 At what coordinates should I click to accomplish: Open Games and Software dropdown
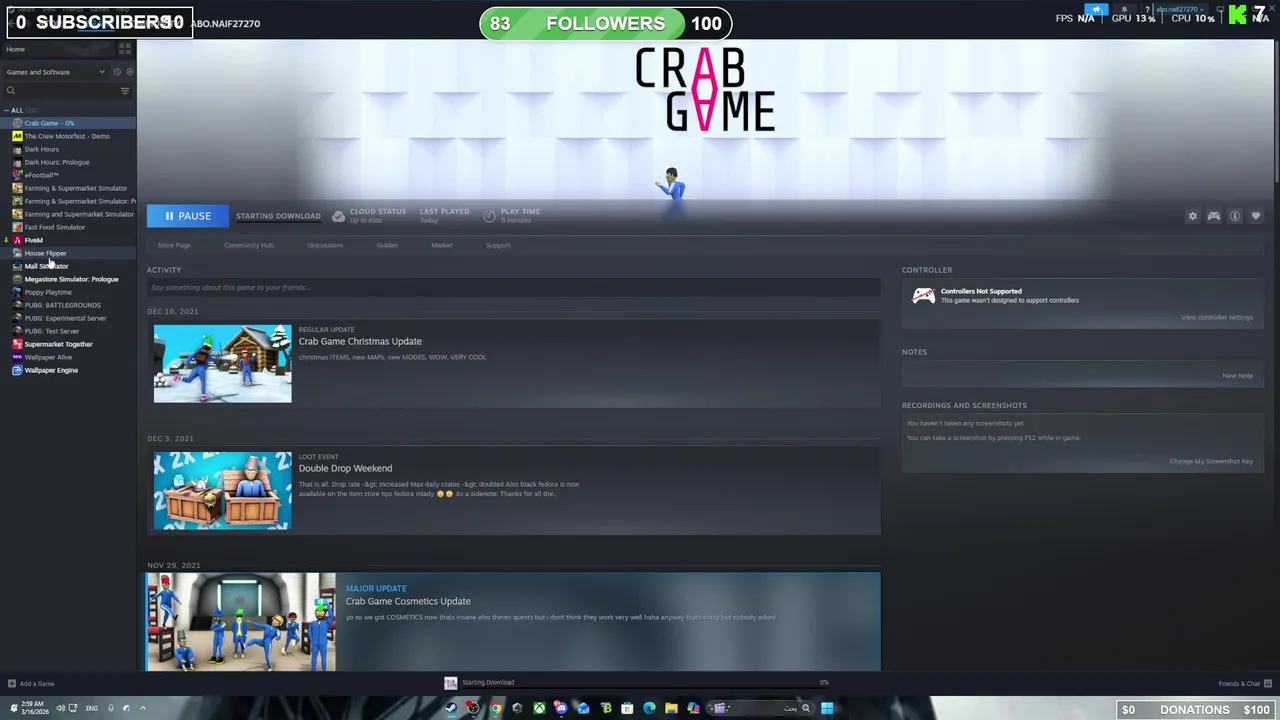(x=55, y=72)
